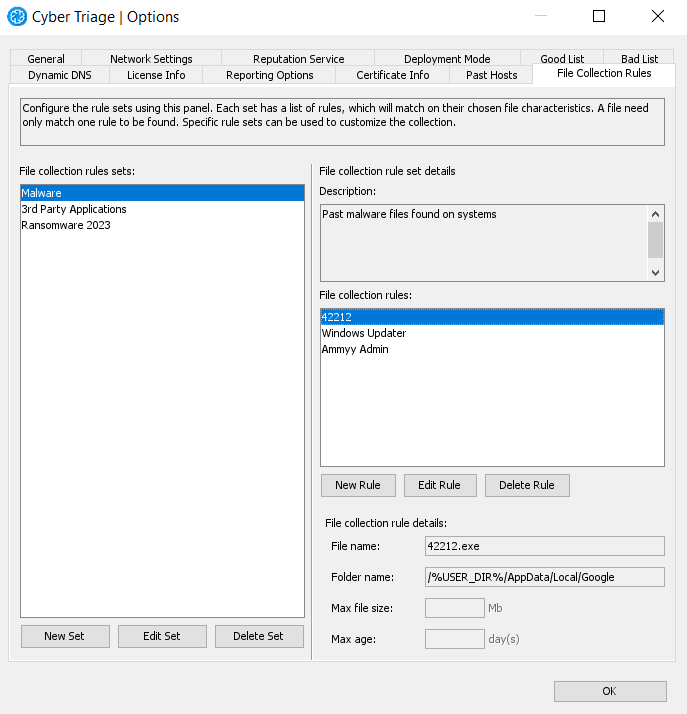Screen dimensions: 687x714
Task: Select the Ransomware 2023 rule set
Action: coord(163,225)
